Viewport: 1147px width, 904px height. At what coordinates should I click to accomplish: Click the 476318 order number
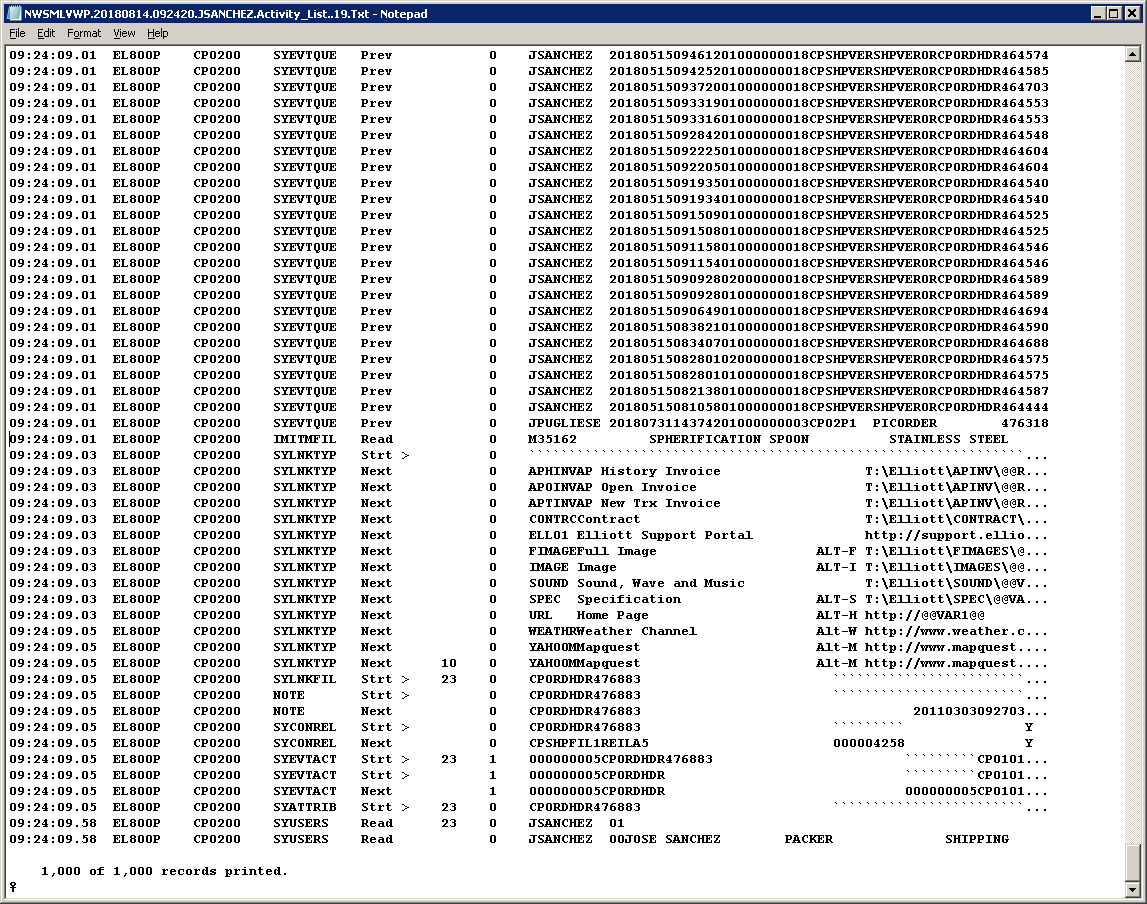tap(1024, 423)
